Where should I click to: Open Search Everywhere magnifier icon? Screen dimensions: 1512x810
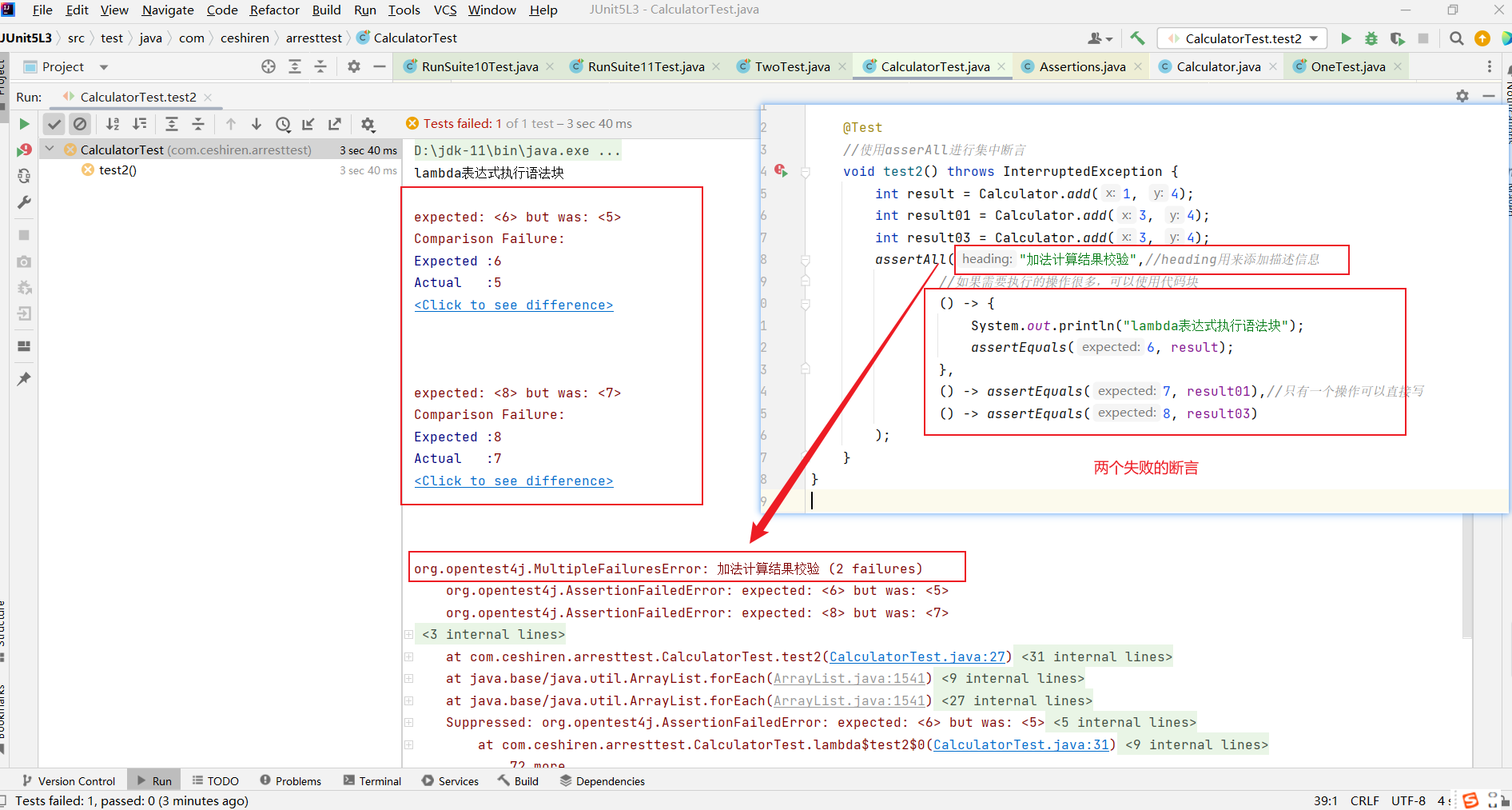(x=1457, y=38)
